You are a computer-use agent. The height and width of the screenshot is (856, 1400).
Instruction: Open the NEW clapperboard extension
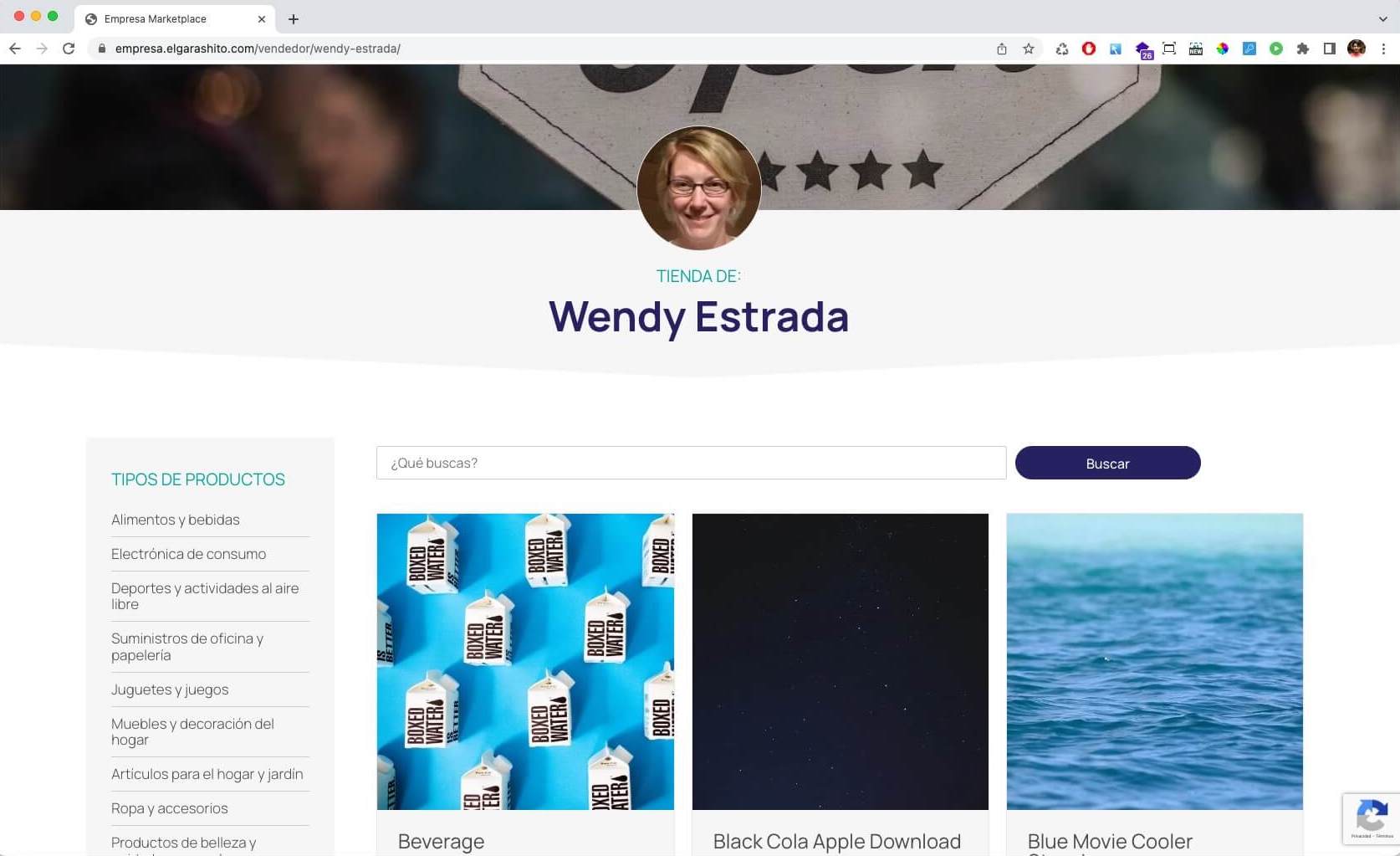click(x=1196, y=49)
